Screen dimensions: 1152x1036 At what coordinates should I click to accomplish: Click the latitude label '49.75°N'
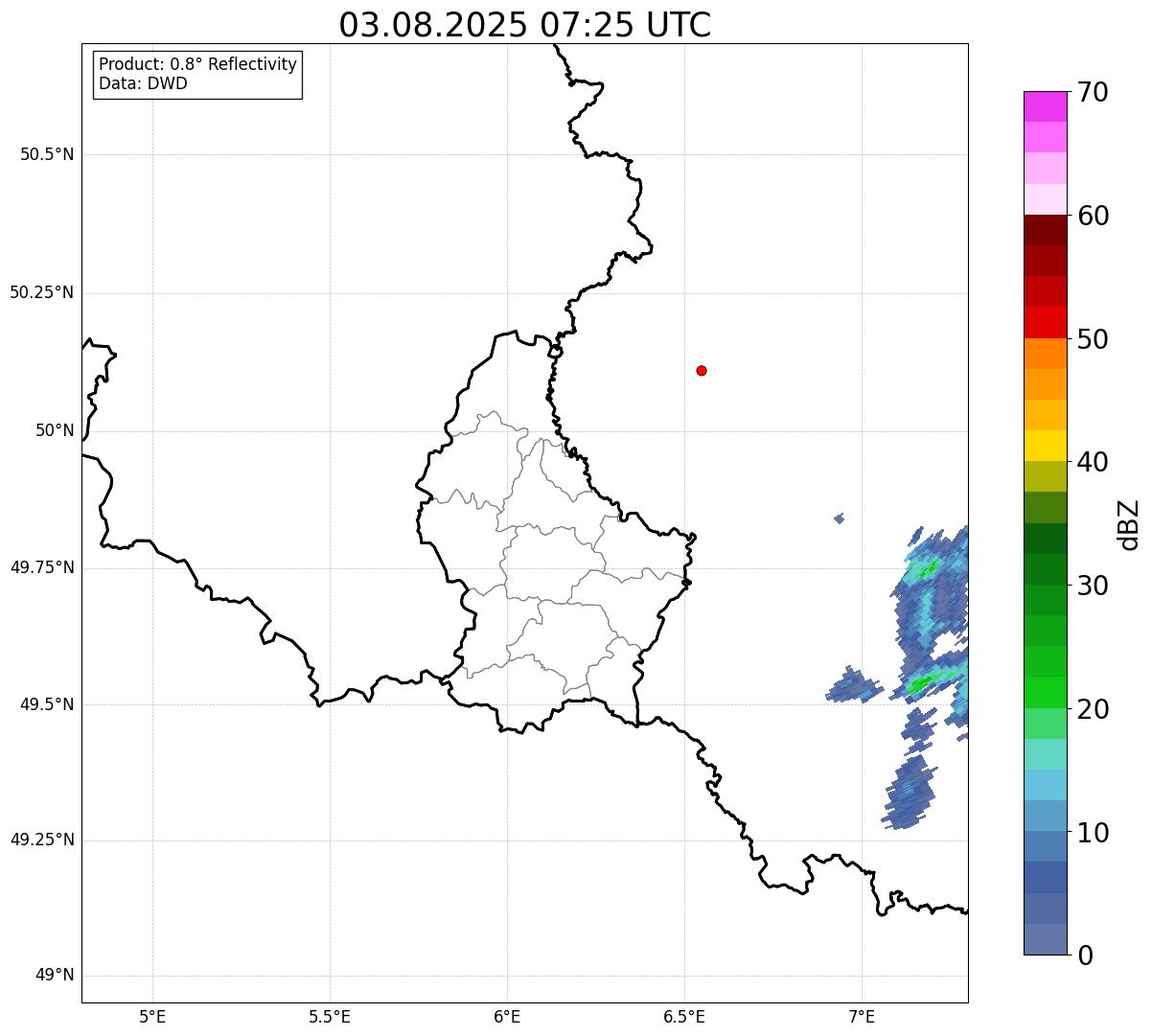click(41, 567)
